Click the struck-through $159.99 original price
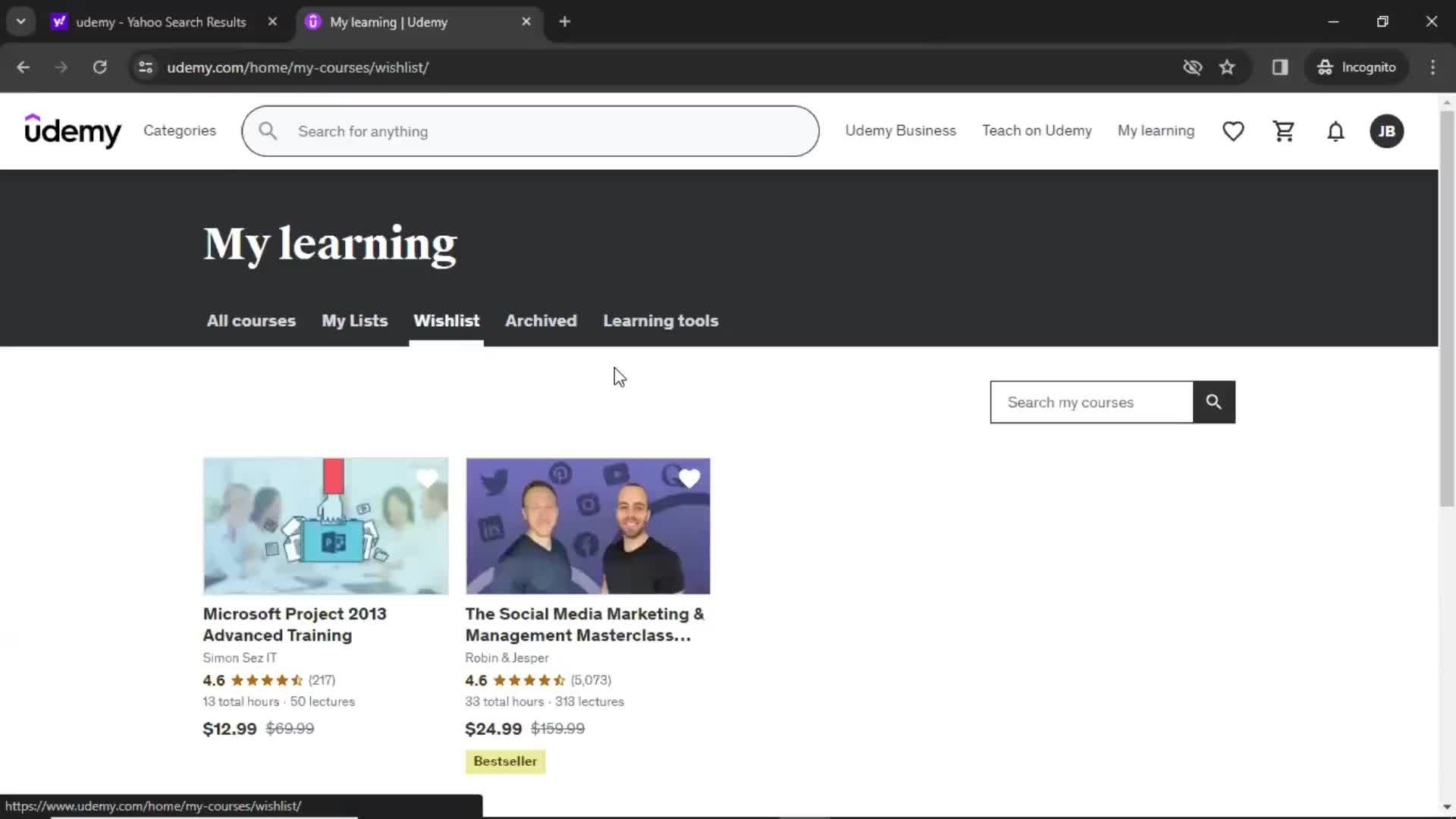 click(557, 729)
